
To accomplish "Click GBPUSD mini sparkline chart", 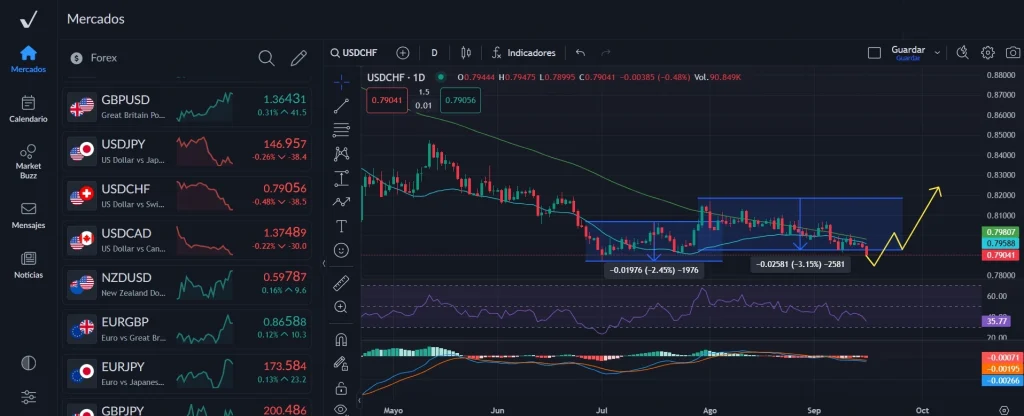I will coord(204,106).
